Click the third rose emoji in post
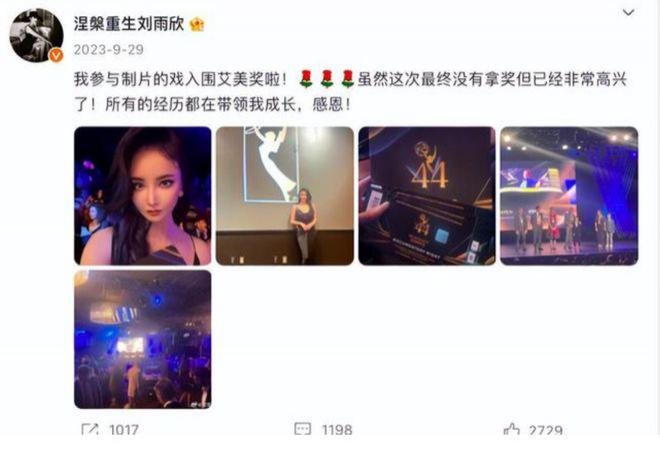The height and width of the screenshot is (456, 660). tap(348, 79)
